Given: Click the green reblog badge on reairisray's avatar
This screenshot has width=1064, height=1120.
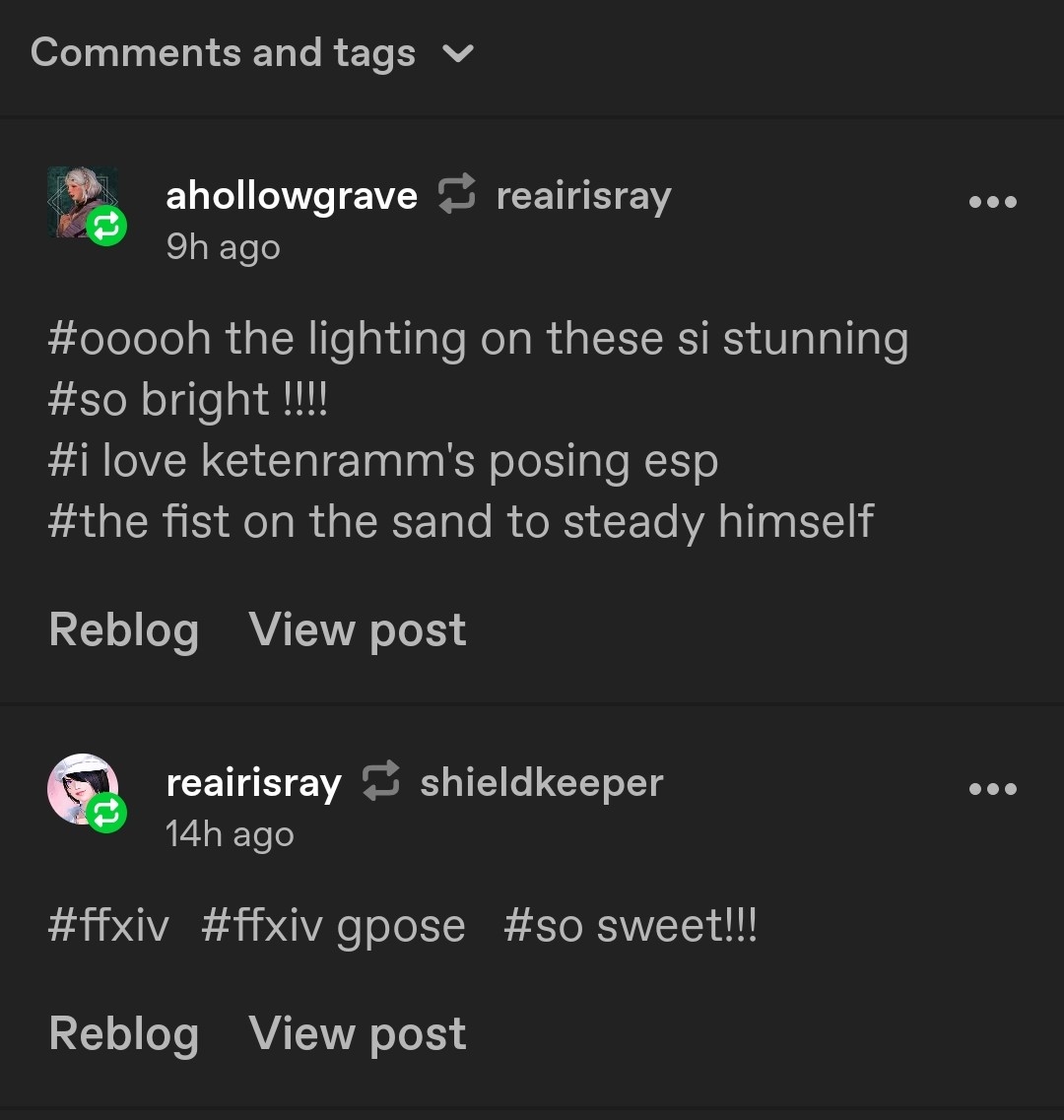Looking at the screenshot, I should coord(106,813).
